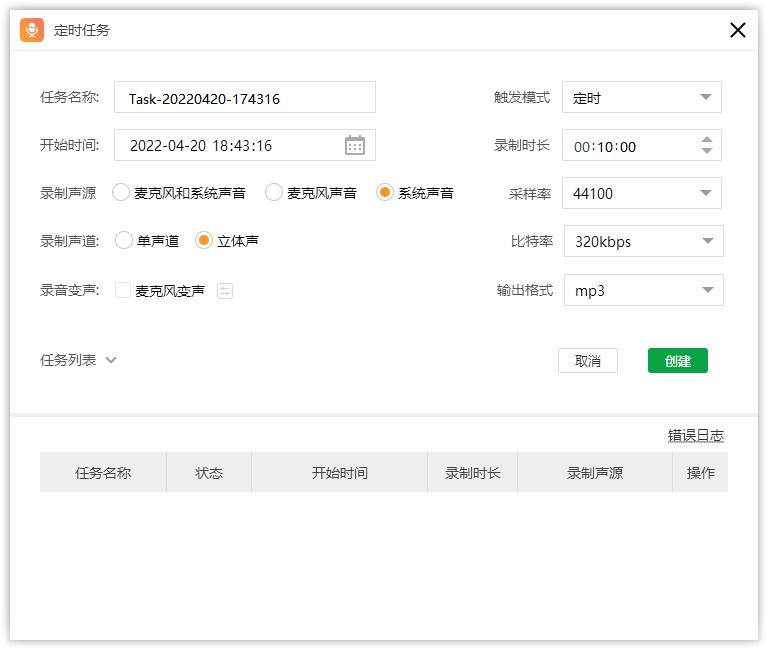Choose the 单声道 channel option
Image resolution: width=768 pixels, height=650 pixels.
coord(124,241)
